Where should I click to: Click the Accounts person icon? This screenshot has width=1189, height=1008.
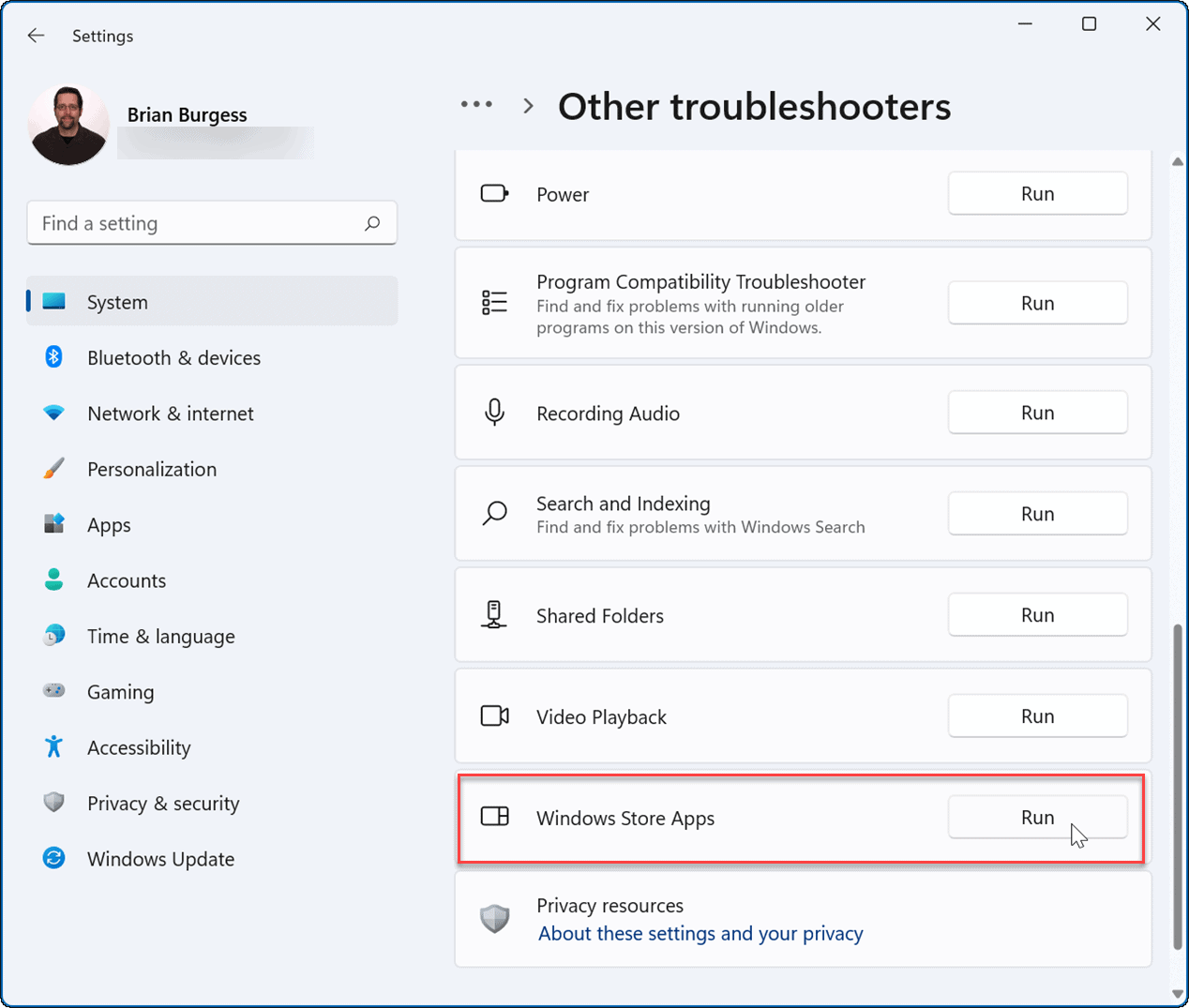pyautogui.click(x=54, y=580)
